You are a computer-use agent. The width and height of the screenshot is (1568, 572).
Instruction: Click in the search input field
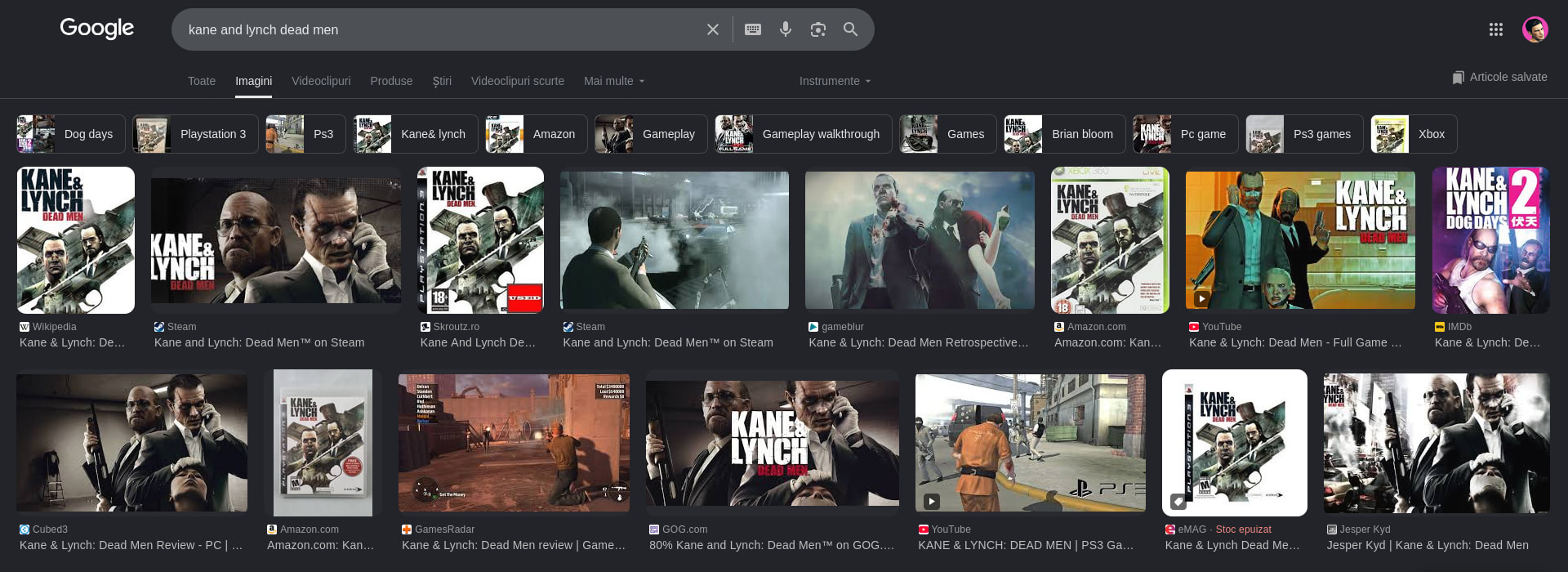click(441, 29)
